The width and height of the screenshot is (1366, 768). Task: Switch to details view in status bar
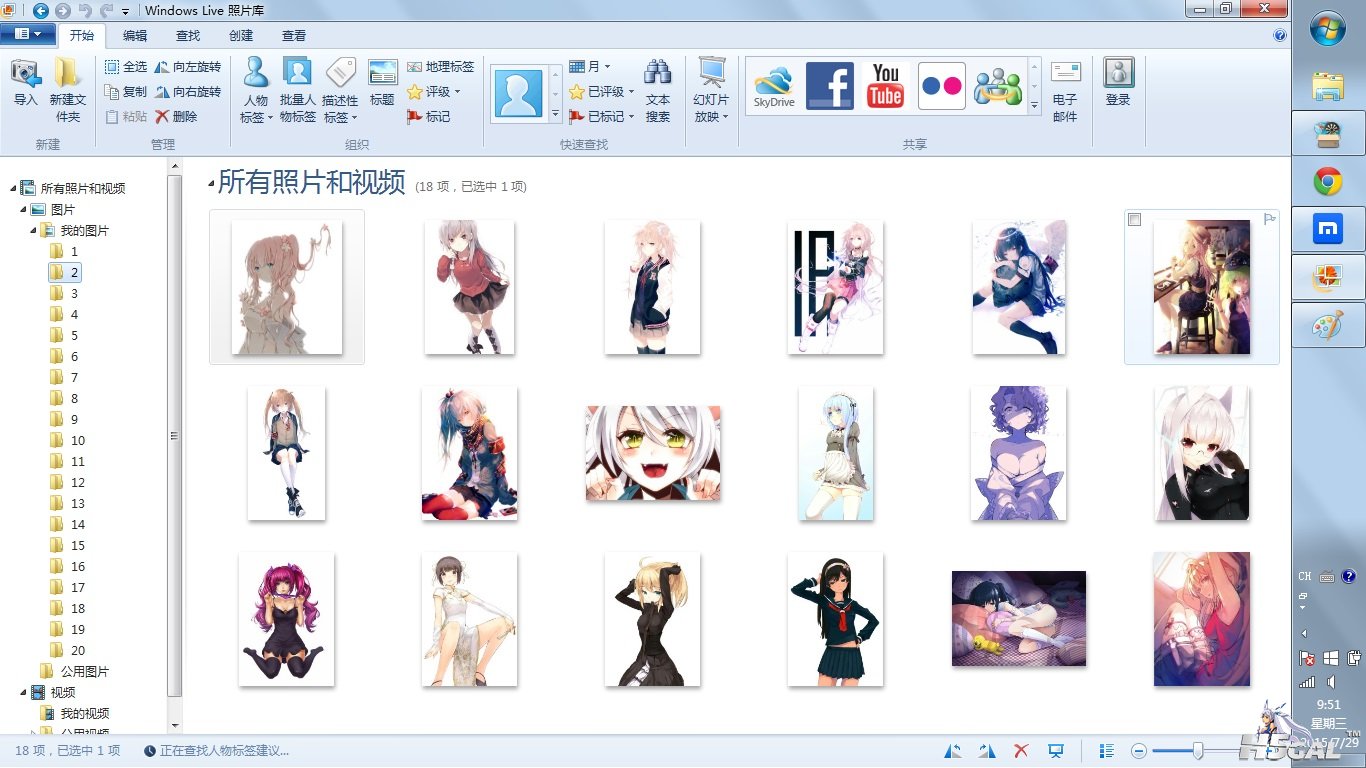tap(1107, 751)
